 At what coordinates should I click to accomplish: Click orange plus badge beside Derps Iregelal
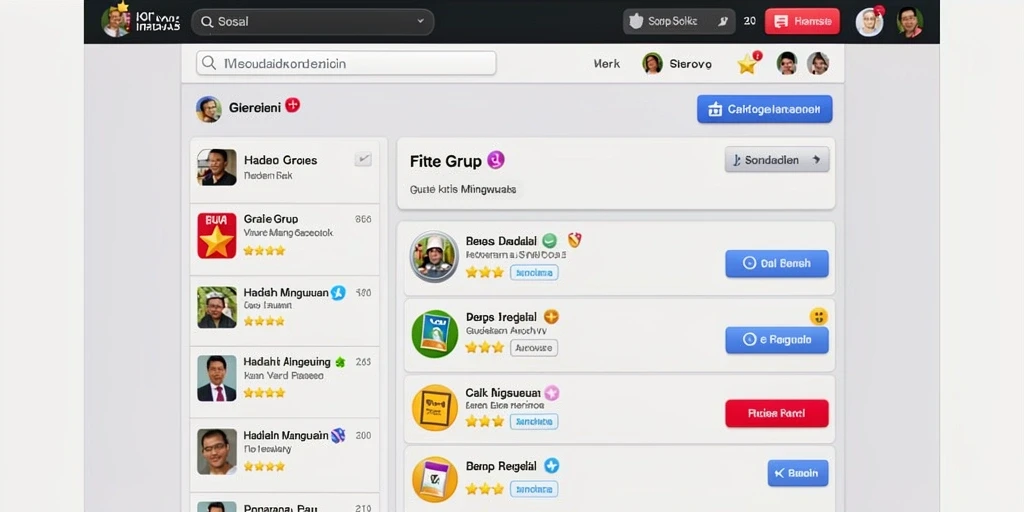pos(551,317)
